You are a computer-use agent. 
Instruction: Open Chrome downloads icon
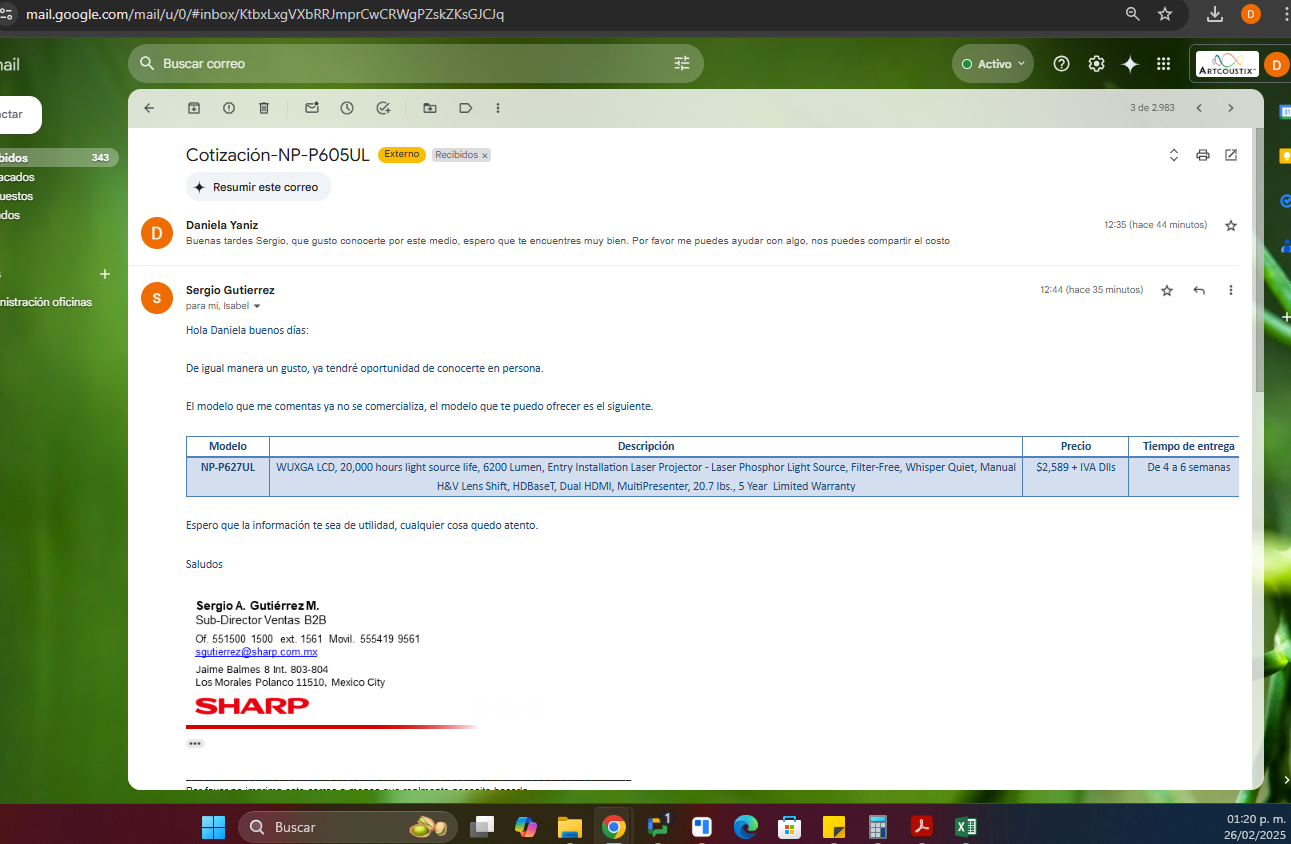[x=1215, y=14]
